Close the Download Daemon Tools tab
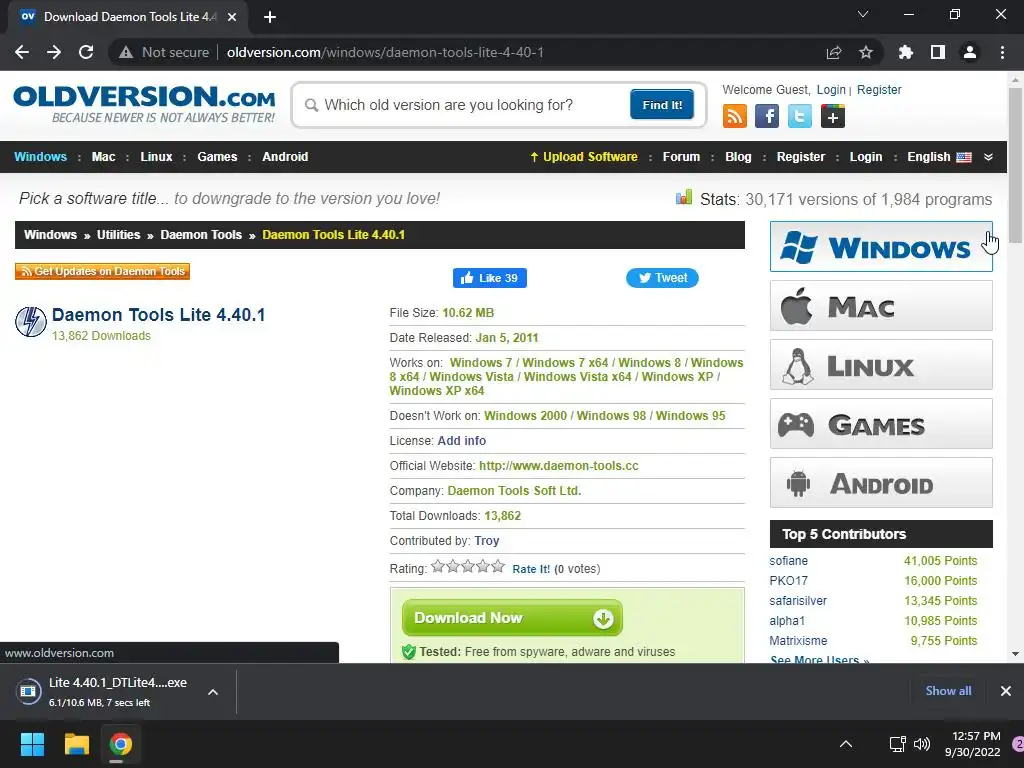This screenshot has height=768, width=1024. click(232, 17)
